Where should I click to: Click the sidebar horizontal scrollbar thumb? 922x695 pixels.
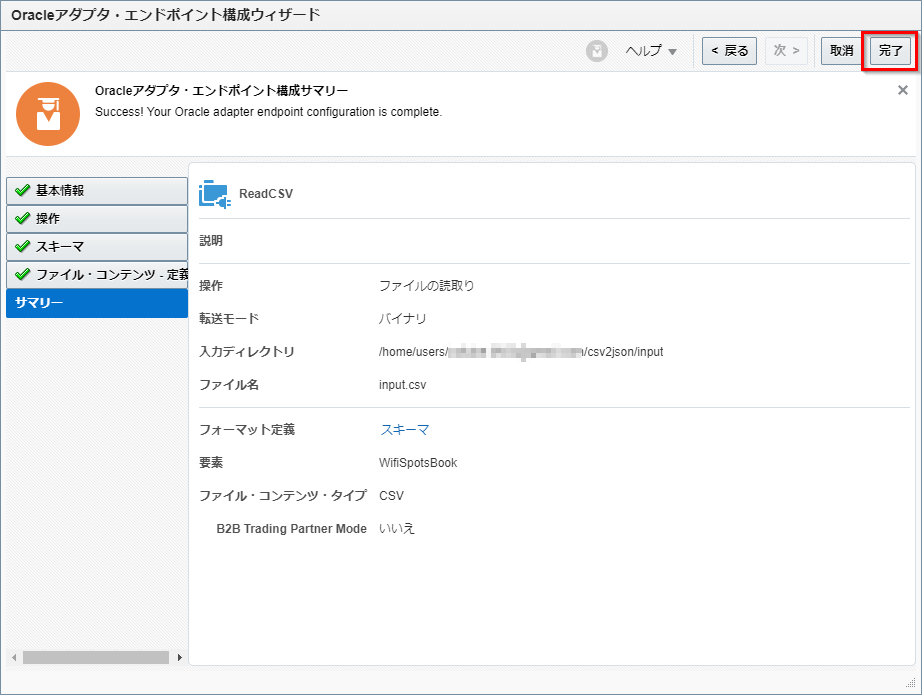tap(95, 658)
